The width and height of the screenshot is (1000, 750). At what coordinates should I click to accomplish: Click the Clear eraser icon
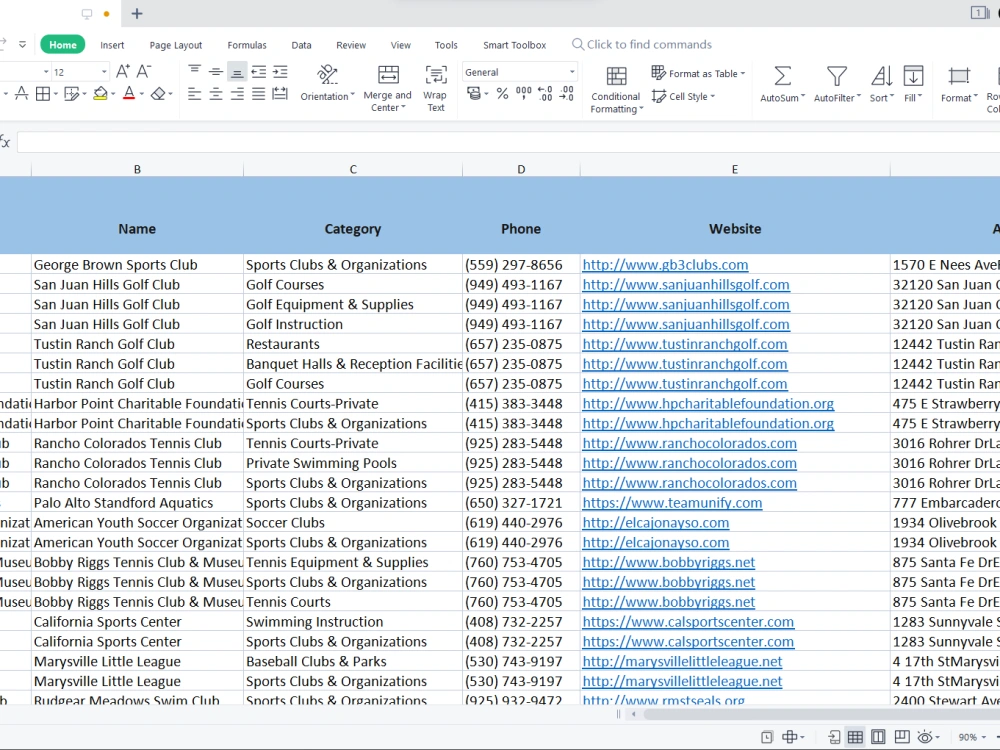pos(158,94)
